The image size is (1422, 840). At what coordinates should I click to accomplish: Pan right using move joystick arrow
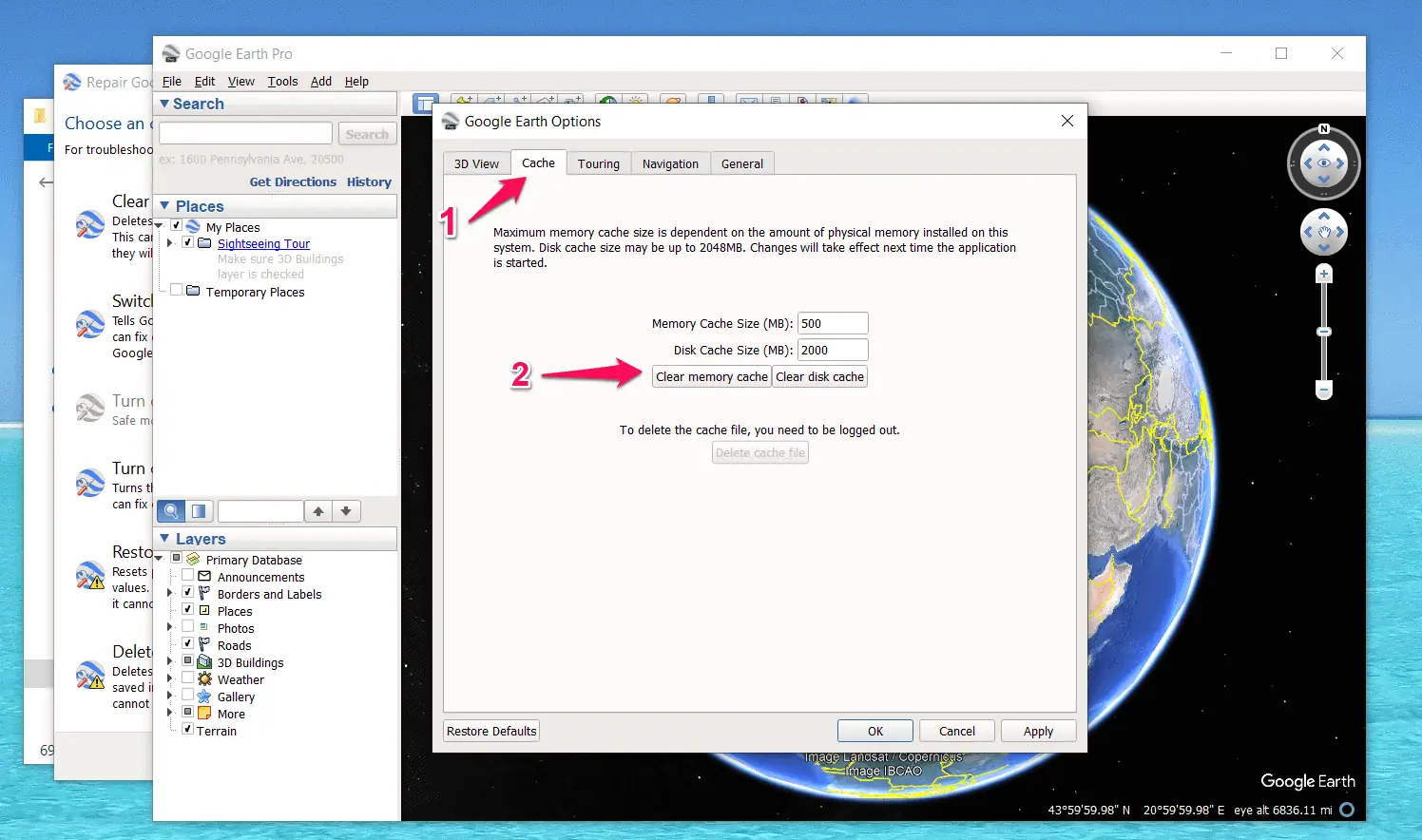click(1340, 232)
